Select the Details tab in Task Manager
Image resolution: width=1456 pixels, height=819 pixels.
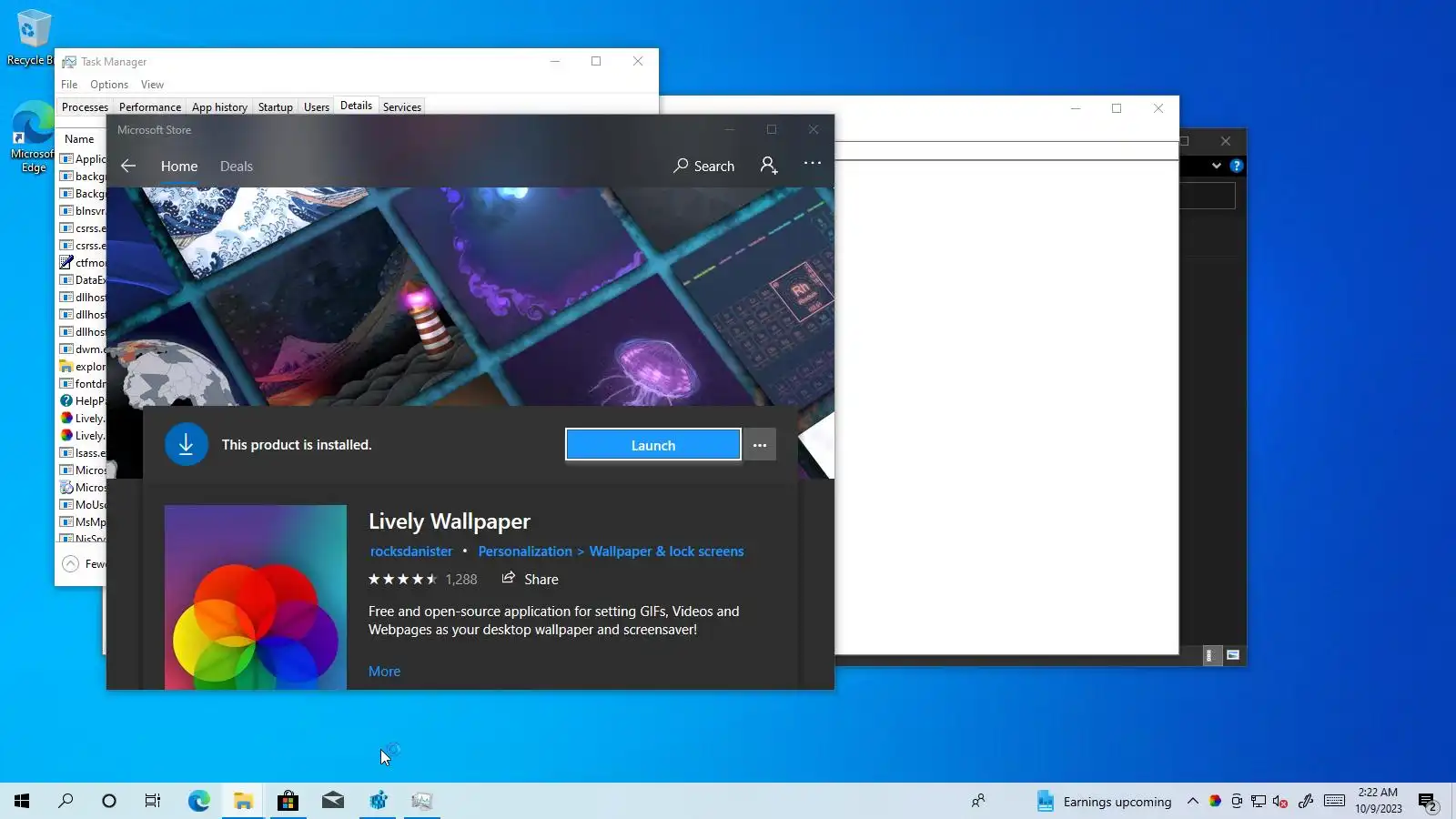(356, 106)
